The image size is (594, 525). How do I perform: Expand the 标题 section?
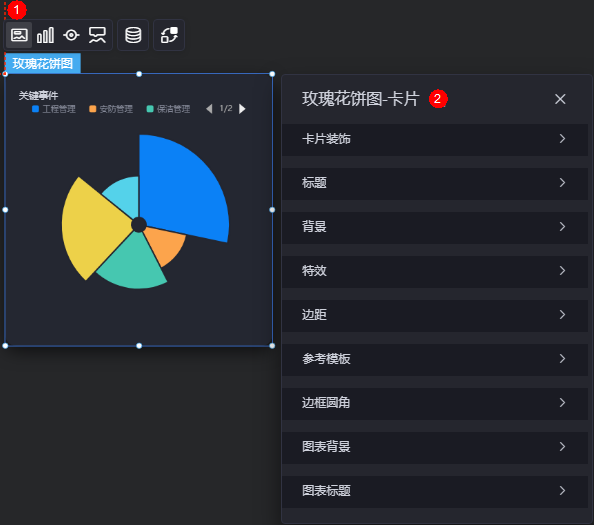point(435,183)
